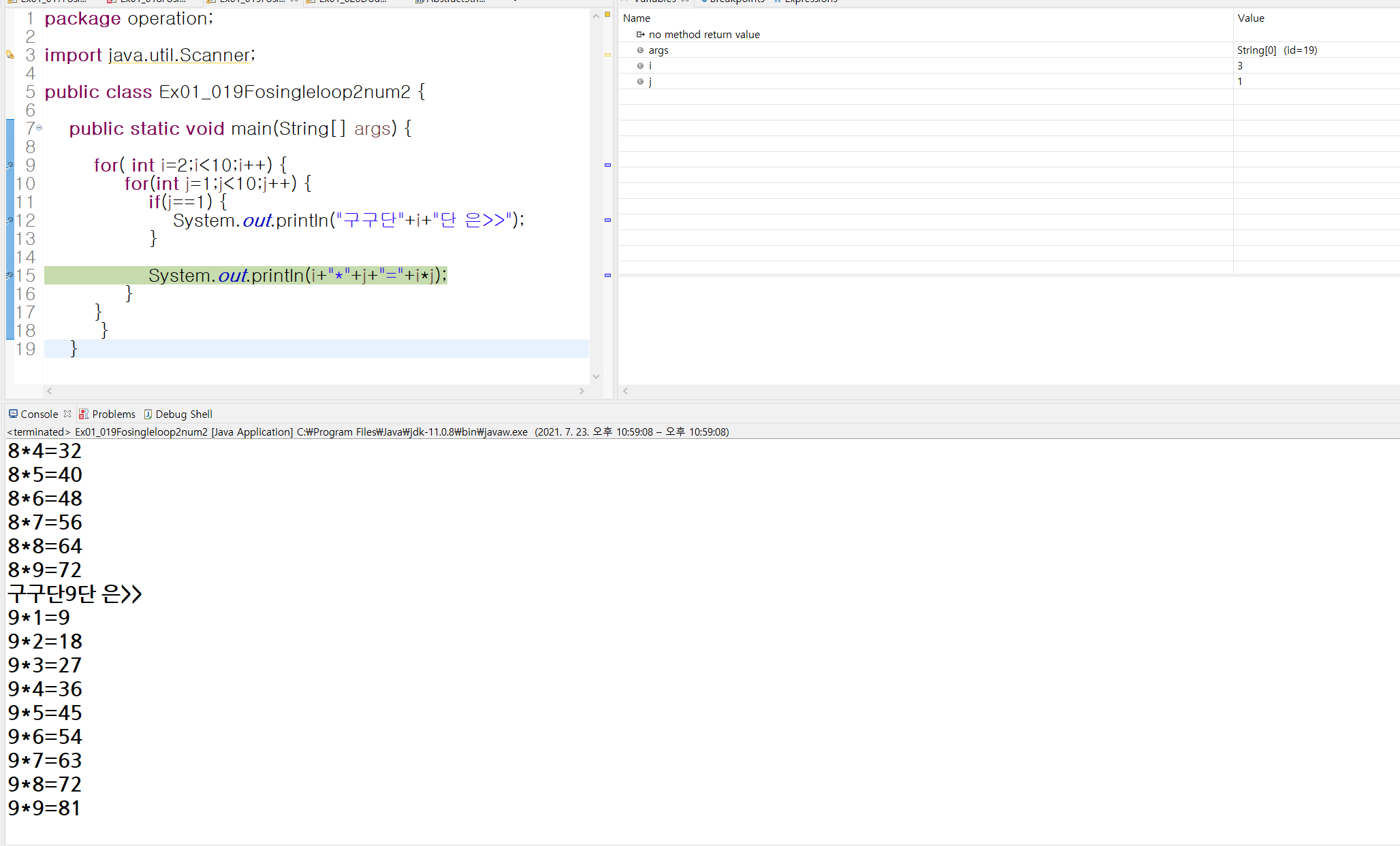This screenshot has width=1400, height=846.
Task: Collapse the main method fold on line 7
Action: click(39, 128)
